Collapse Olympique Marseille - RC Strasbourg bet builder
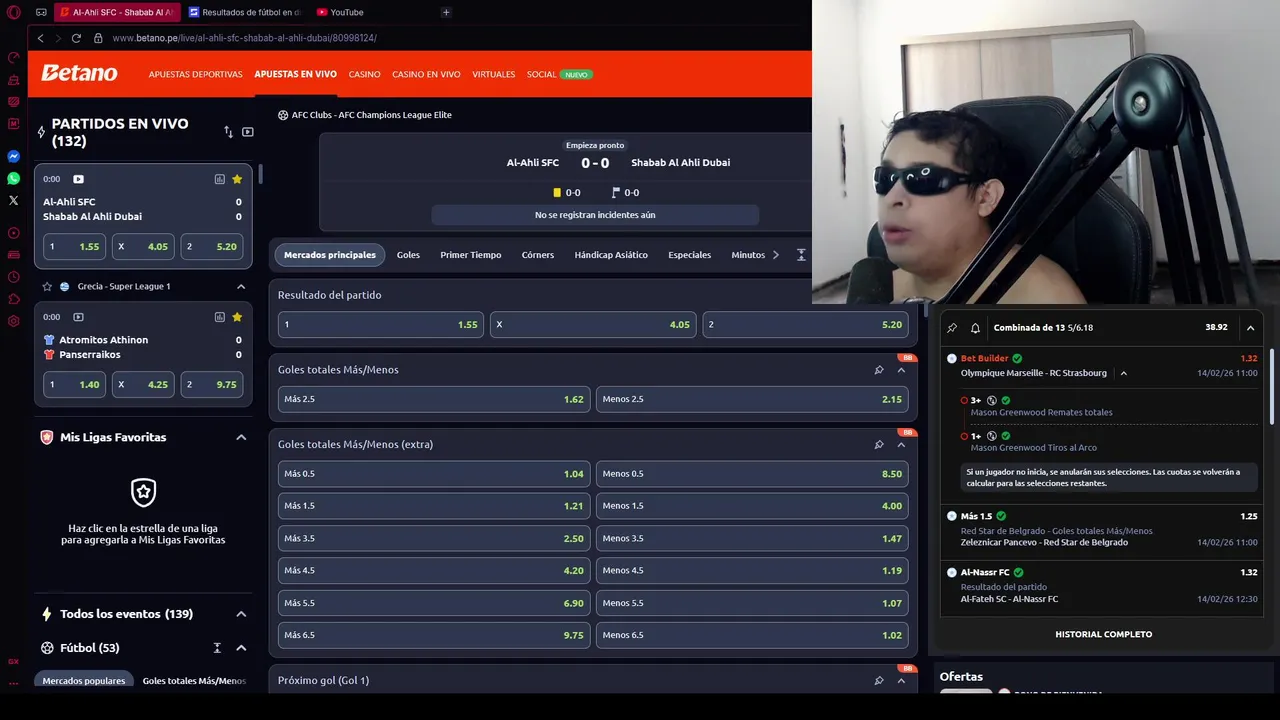1280x720 pixels. (1124, 373)
